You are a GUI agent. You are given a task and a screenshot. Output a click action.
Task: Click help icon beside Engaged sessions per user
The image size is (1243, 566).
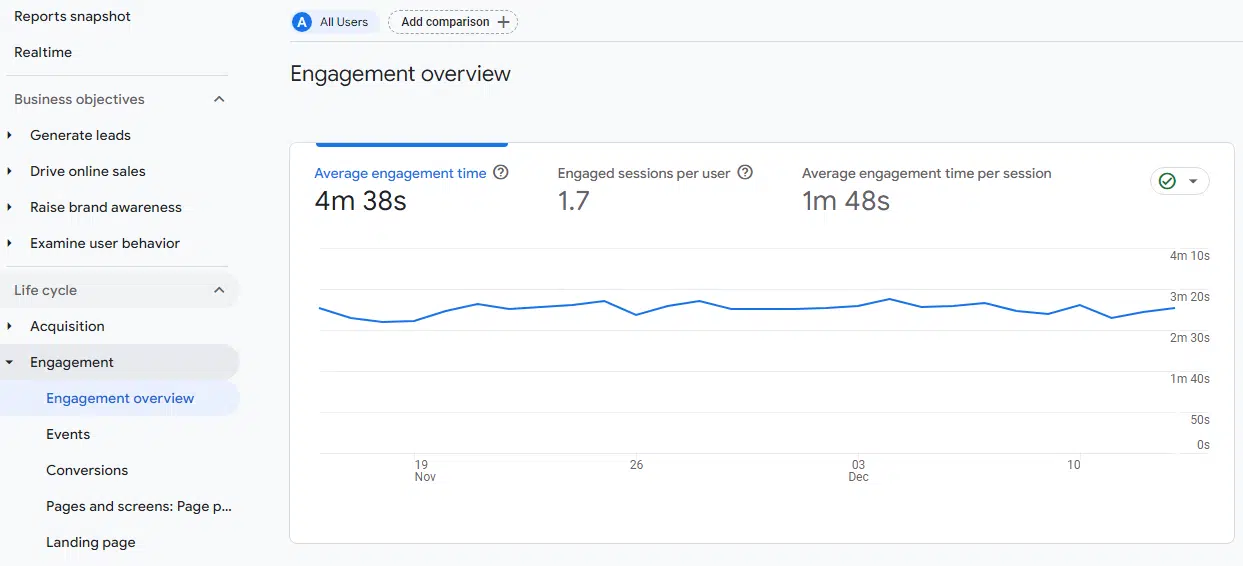tap(745, 172)
